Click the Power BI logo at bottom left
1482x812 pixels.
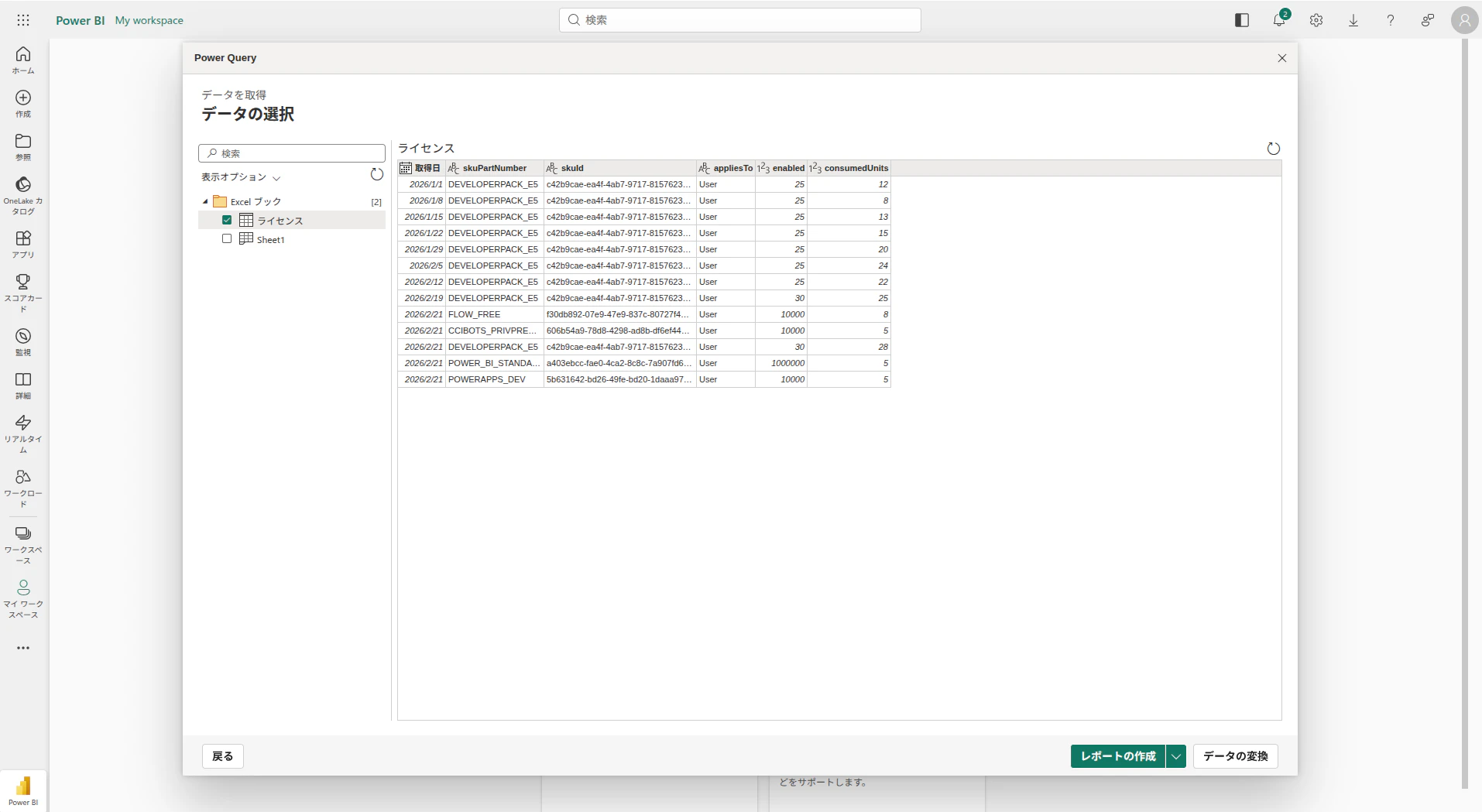(23, 791)
